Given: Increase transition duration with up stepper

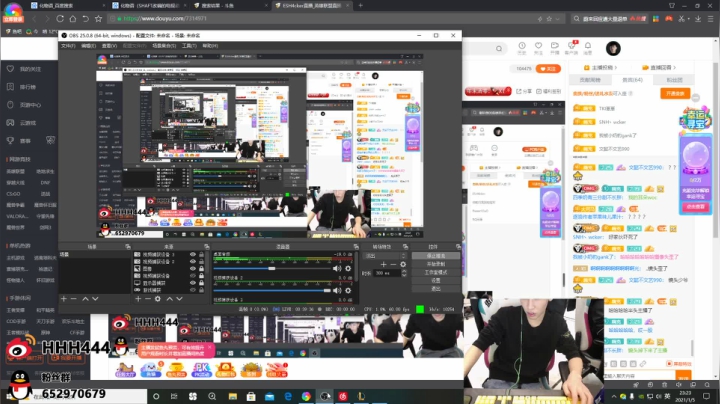Looking at the screenshot, I should click(x=404, y=271).
